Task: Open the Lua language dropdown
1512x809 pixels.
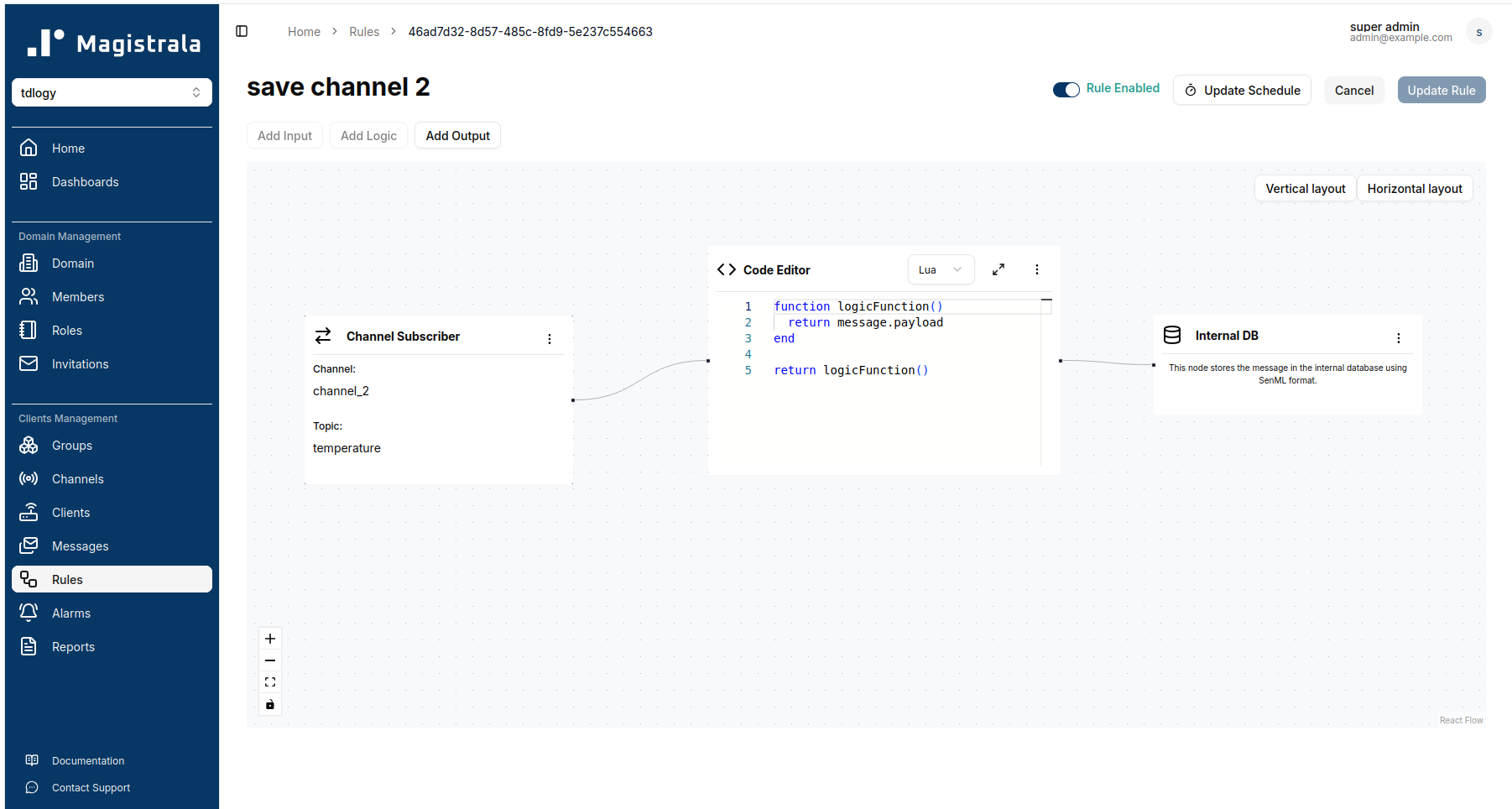Action: pos(941,269)
